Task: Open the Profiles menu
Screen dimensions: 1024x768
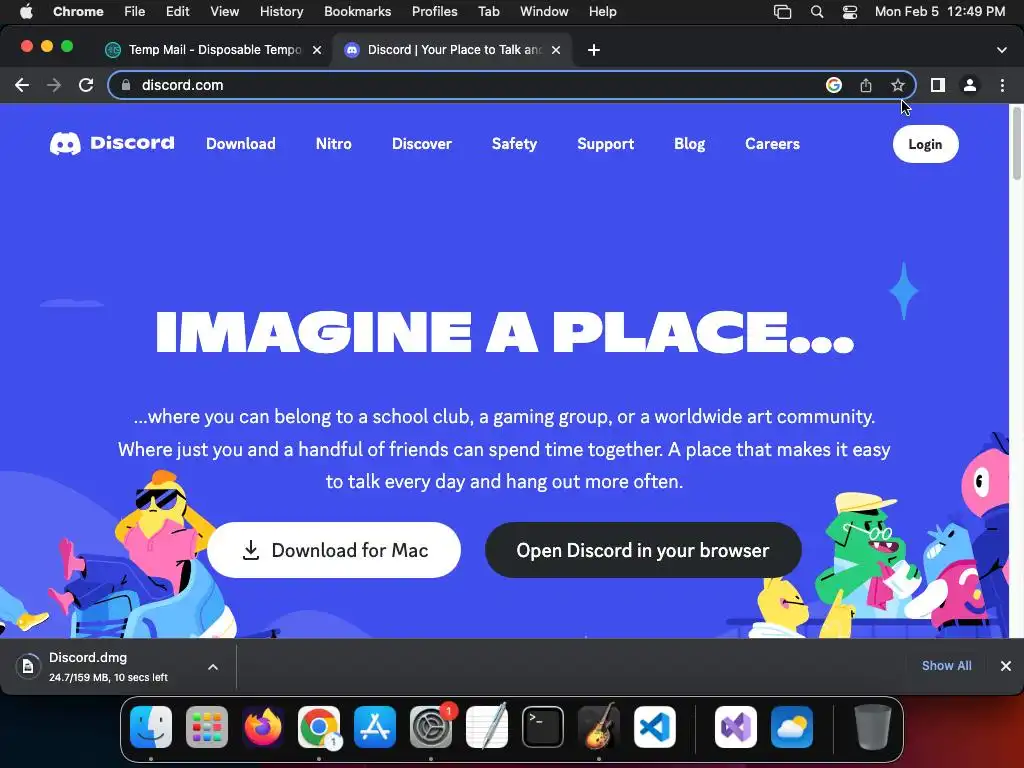Action: click(434, 12)
